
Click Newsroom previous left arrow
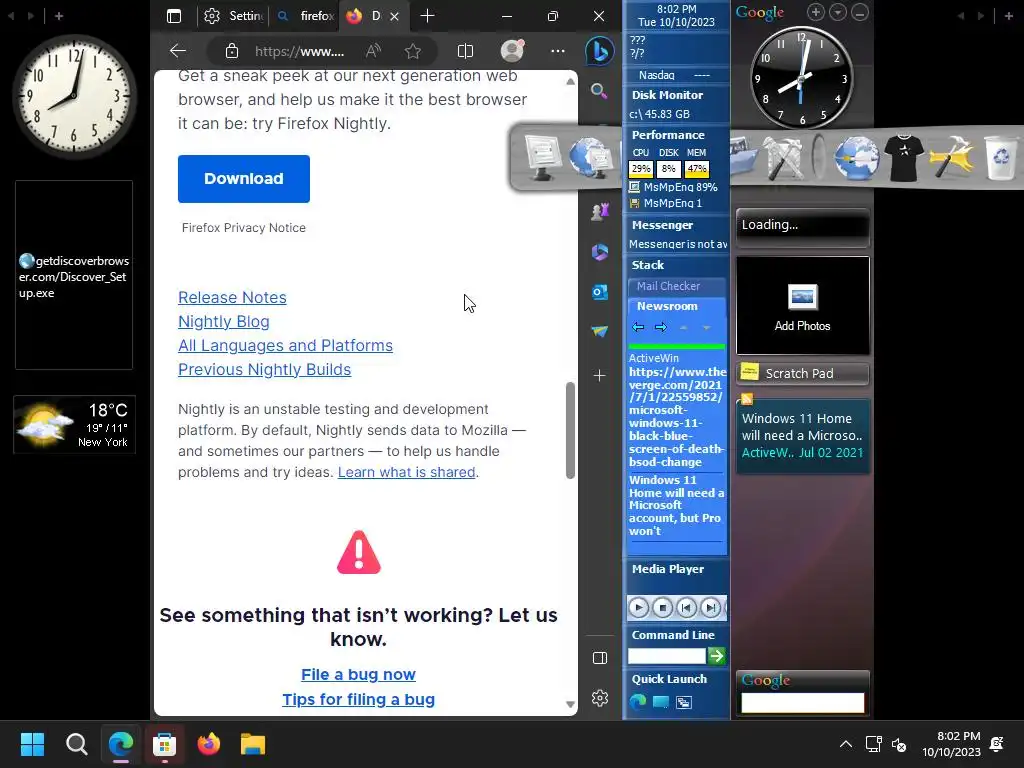[638, 327]
